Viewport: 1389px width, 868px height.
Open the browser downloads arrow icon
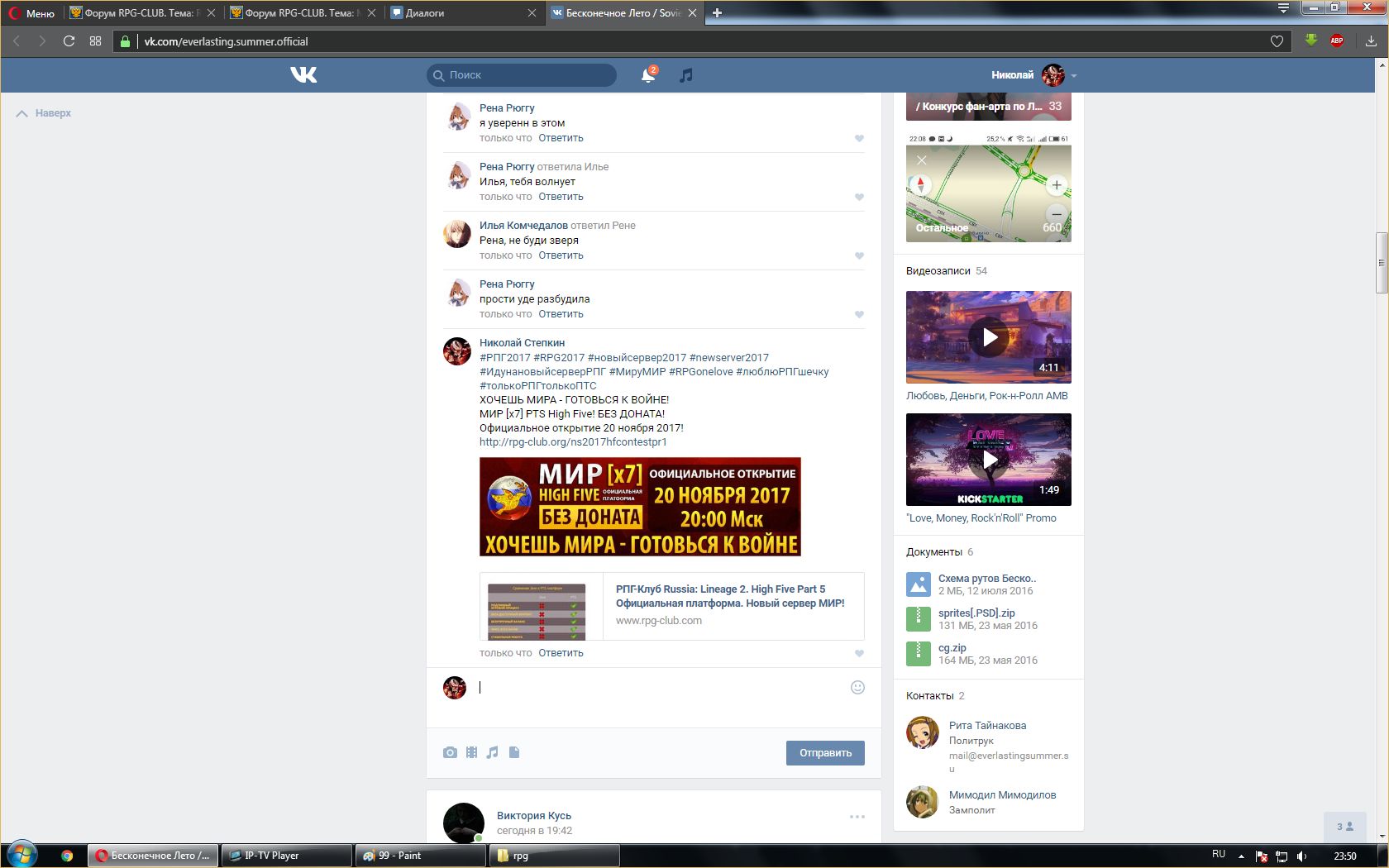1371,41
